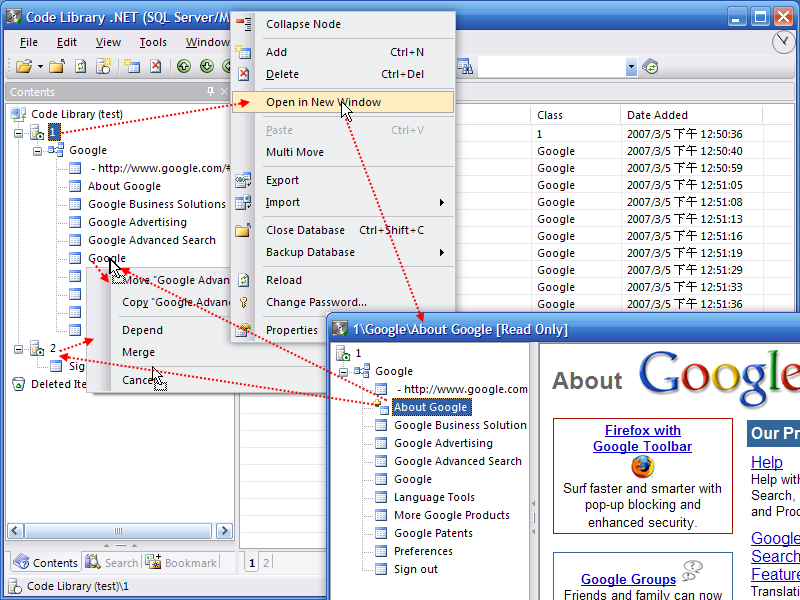Click the open-folder icon in the toolbar

click(x=23, y=66)
